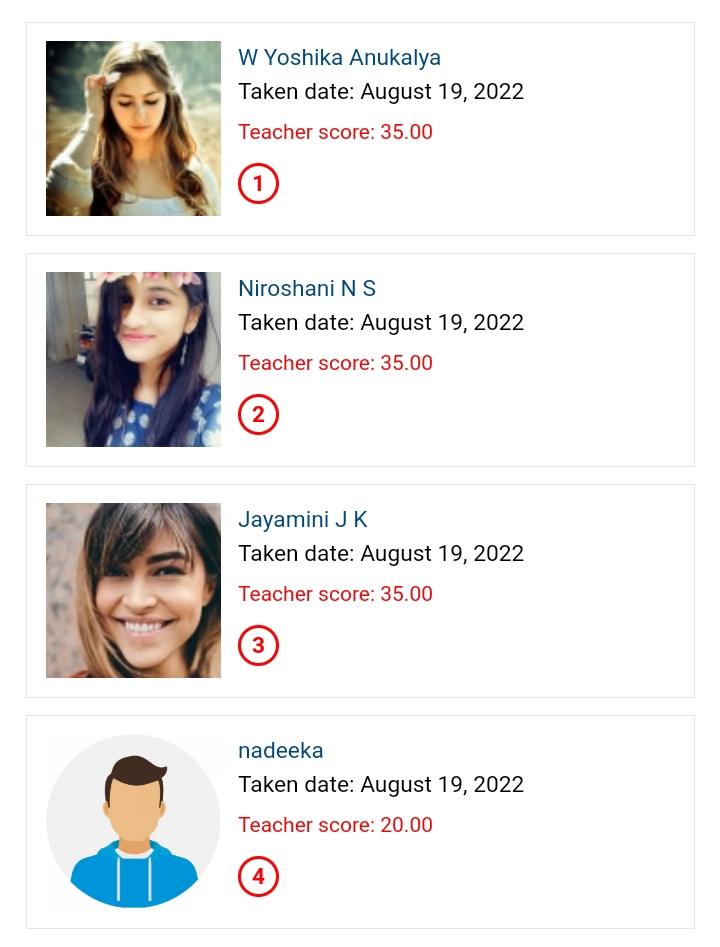720x947 pixels.
Task: Click taken date in nadeeka's card
Action: click(381, 785)
